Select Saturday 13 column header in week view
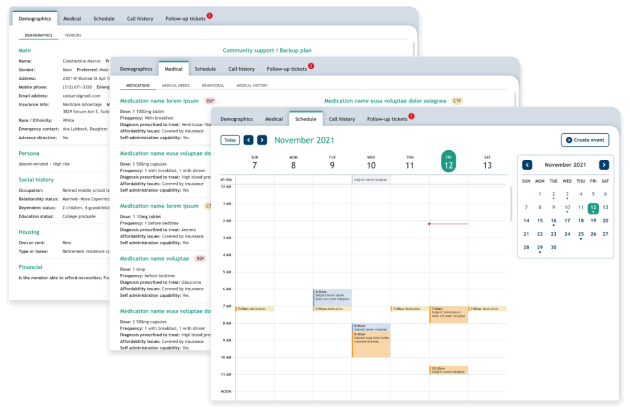Screen dimensions: 630x413 [487, 162]
